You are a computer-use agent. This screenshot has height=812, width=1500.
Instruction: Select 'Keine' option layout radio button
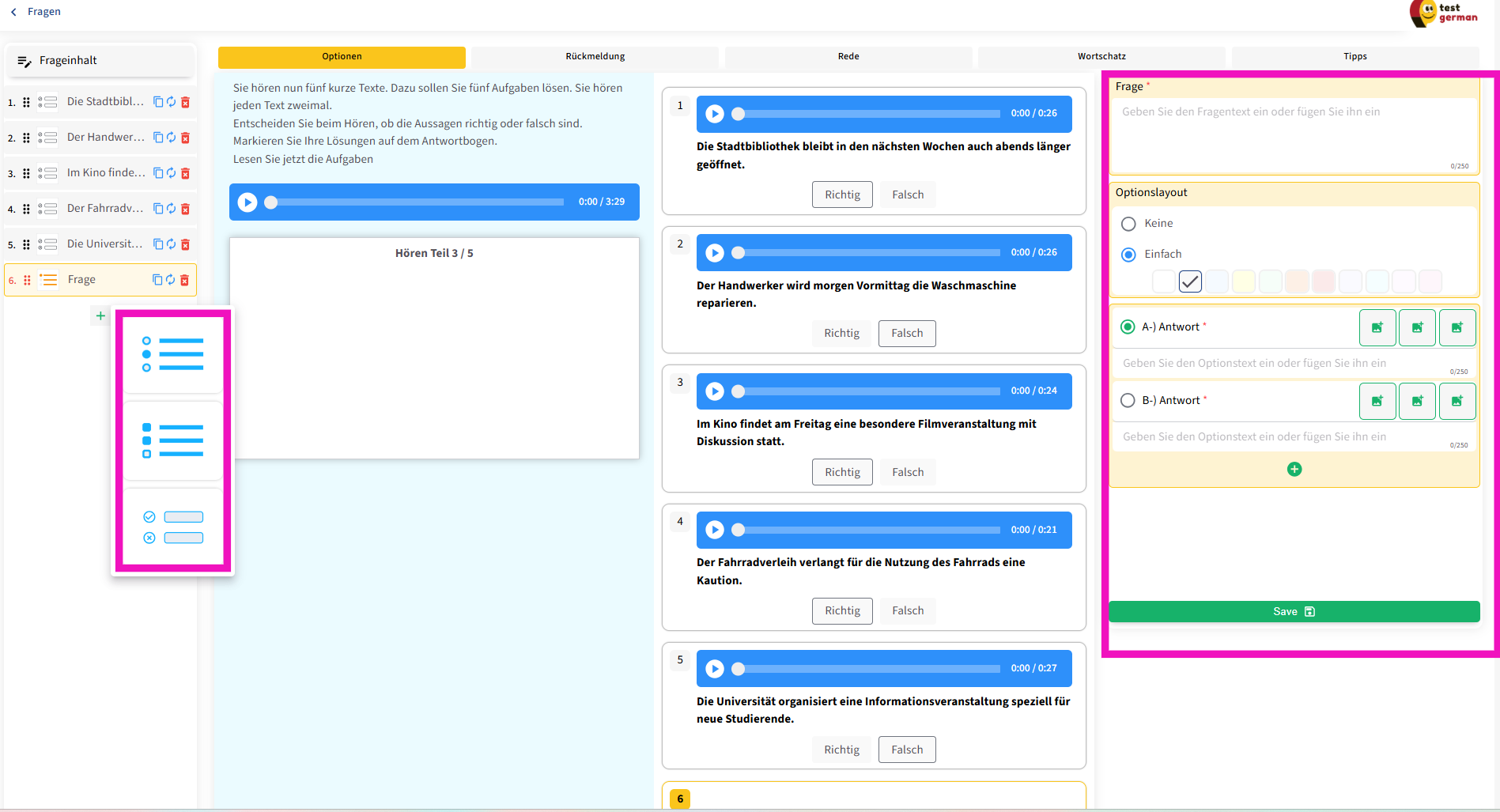pyautogui.click(x=1128, y=224)
